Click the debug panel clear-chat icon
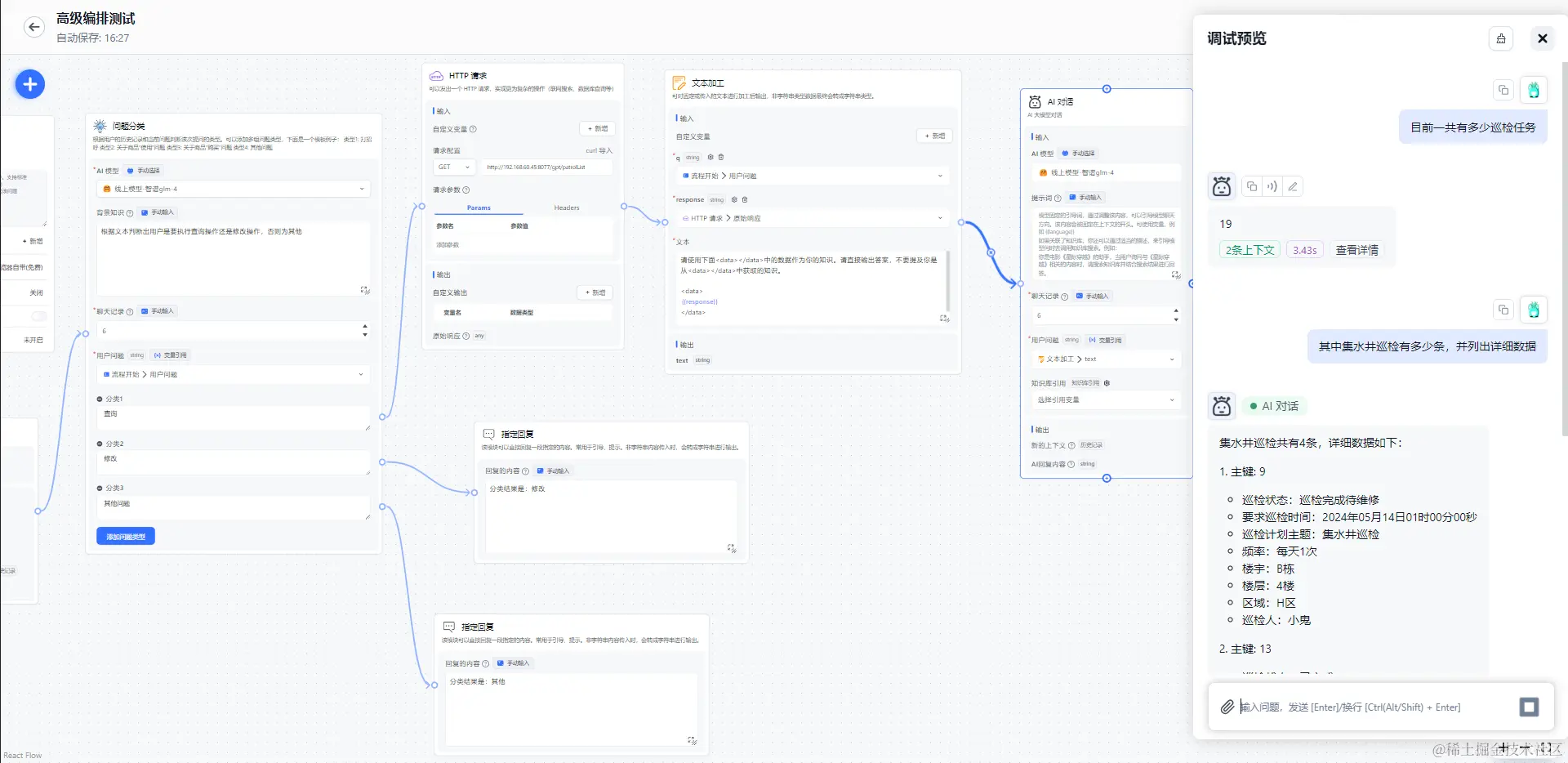The height and width of the screenshot is (763, 1568). (1501, 38)
